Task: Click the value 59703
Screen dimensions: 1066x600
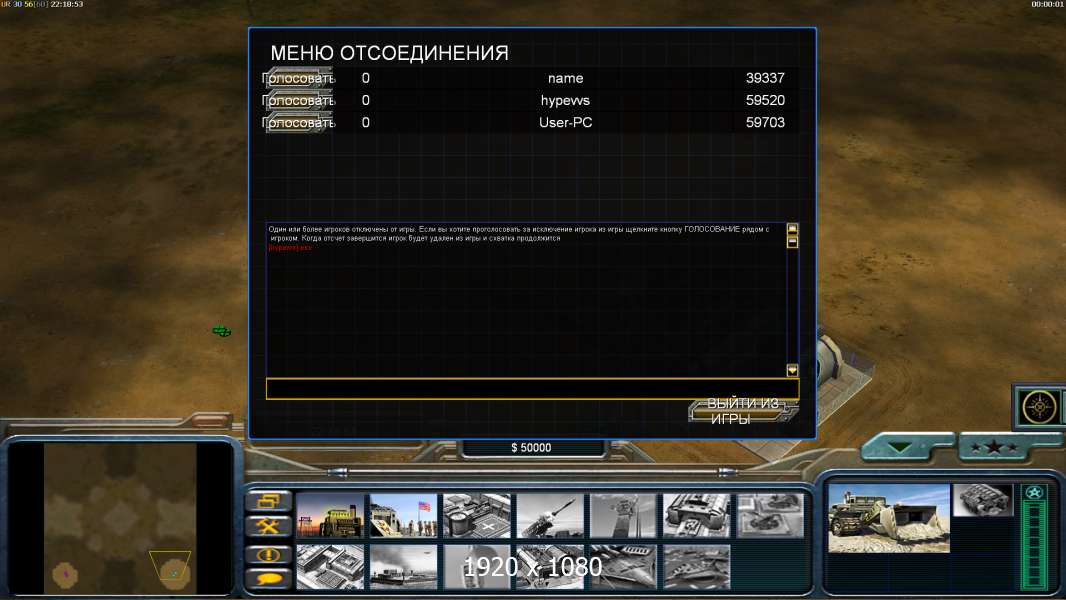Action: click(x=766, y=123)
